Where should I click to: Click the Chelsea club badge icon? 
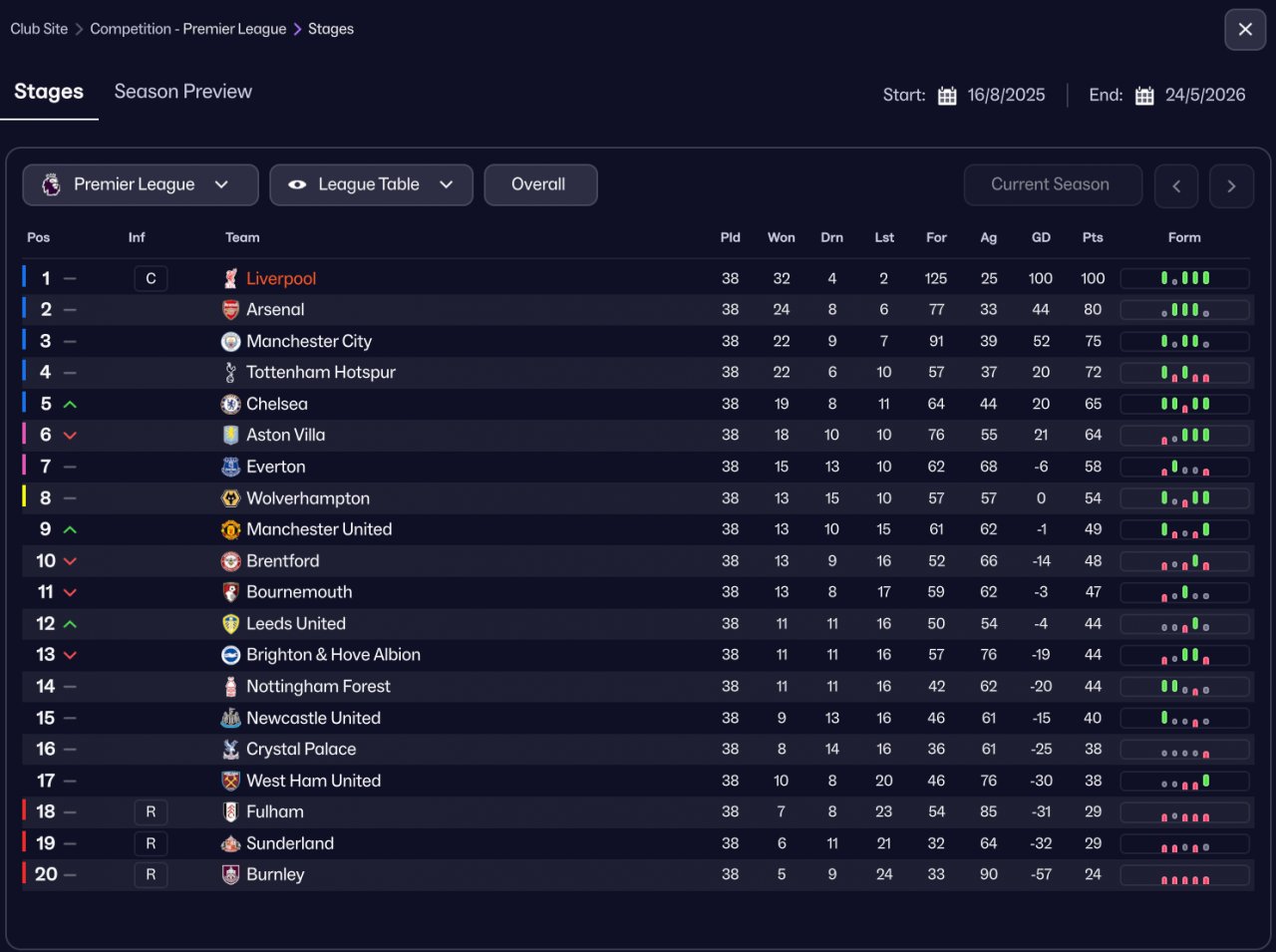230,405
